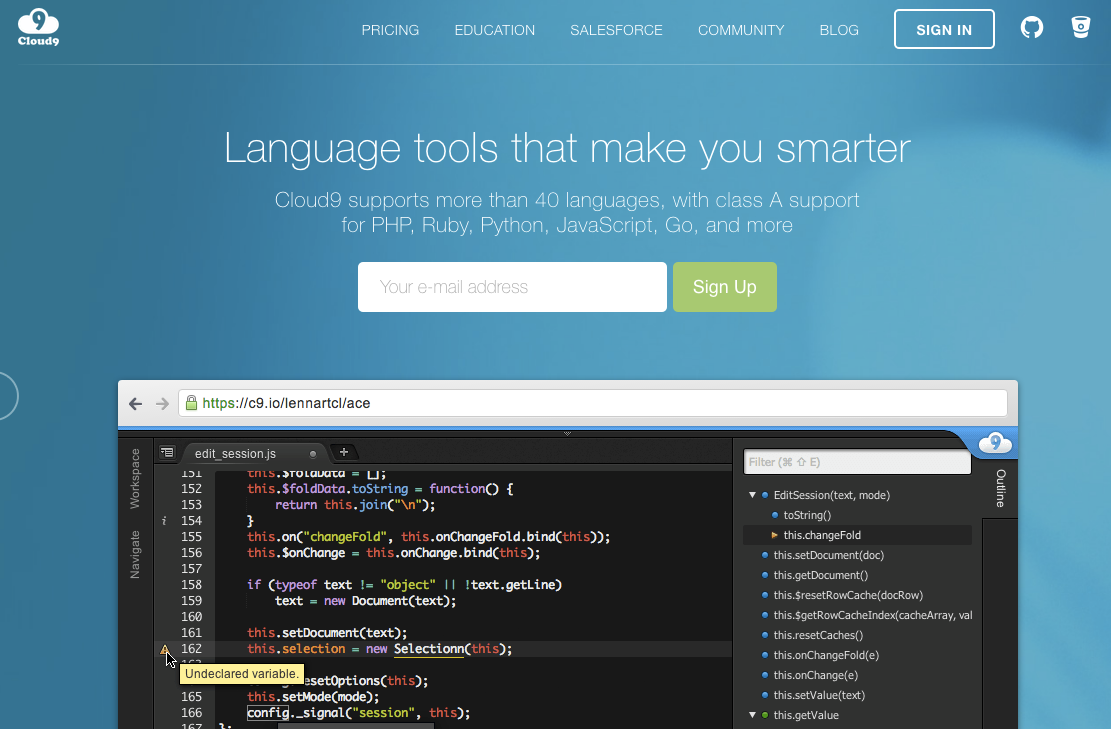The height and width of the screenshot is (729, 1111).
Task: Switch to the edit_session.js tab
Action: tap(235, 454)
